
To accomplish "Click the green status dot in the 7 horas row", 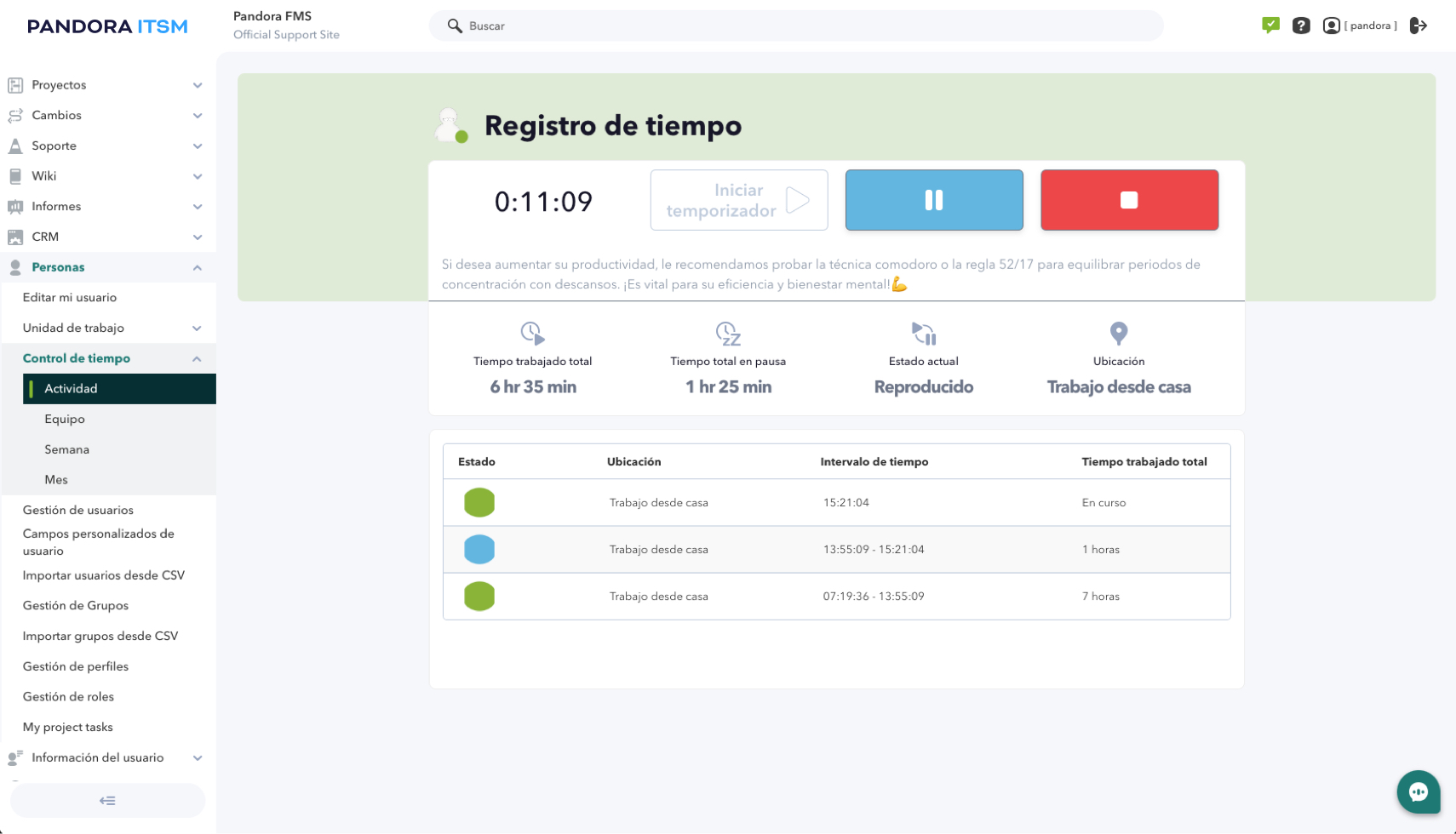I will tap(479, 597).
